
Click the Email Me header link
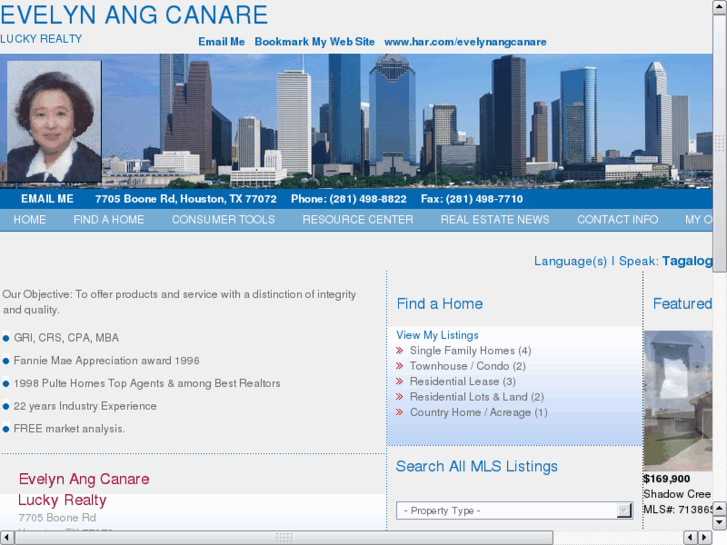[x=221, y=42]
